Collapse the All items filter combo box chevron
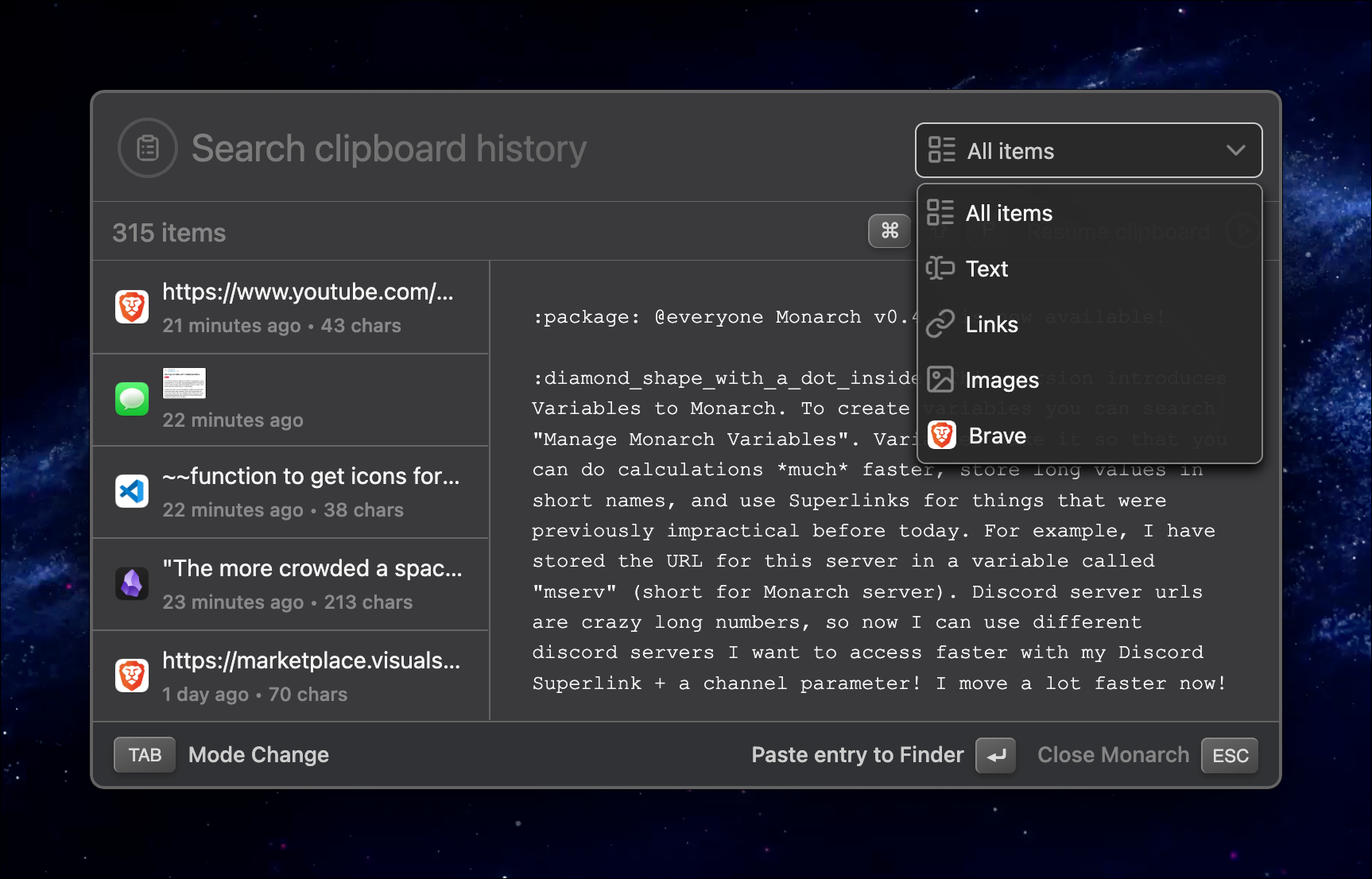The image size is (1372, 879). (x=1235, y=150)
